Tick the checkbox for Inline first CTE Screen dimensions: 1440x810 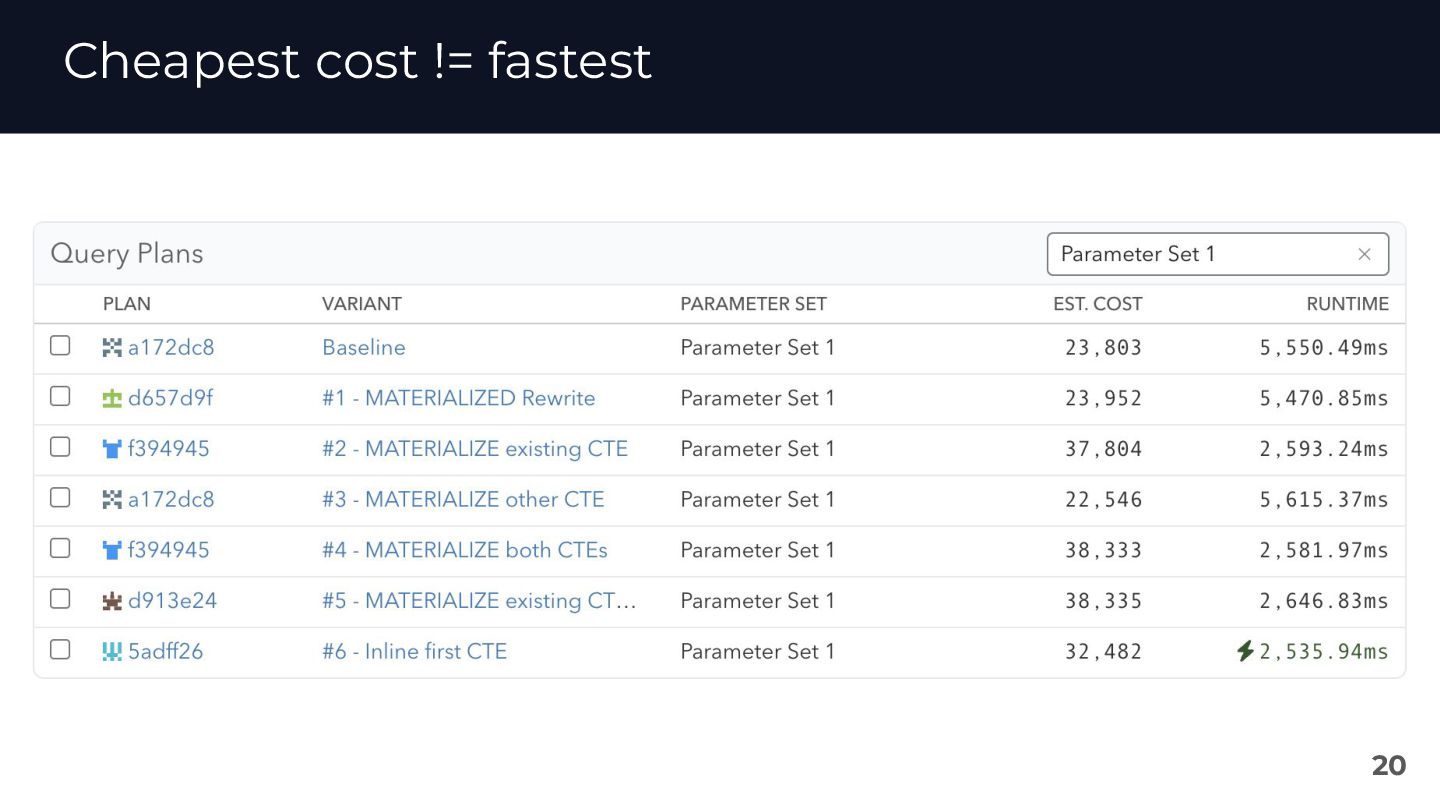click(60, 650)
